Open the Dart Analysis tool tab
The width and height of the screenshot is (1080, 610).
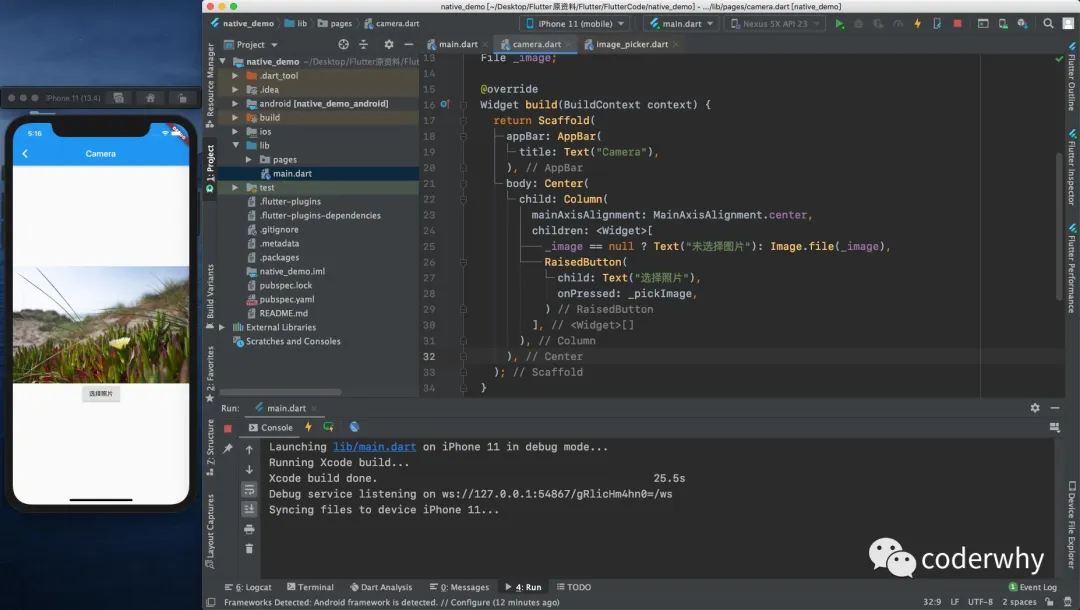click(381, 587)
